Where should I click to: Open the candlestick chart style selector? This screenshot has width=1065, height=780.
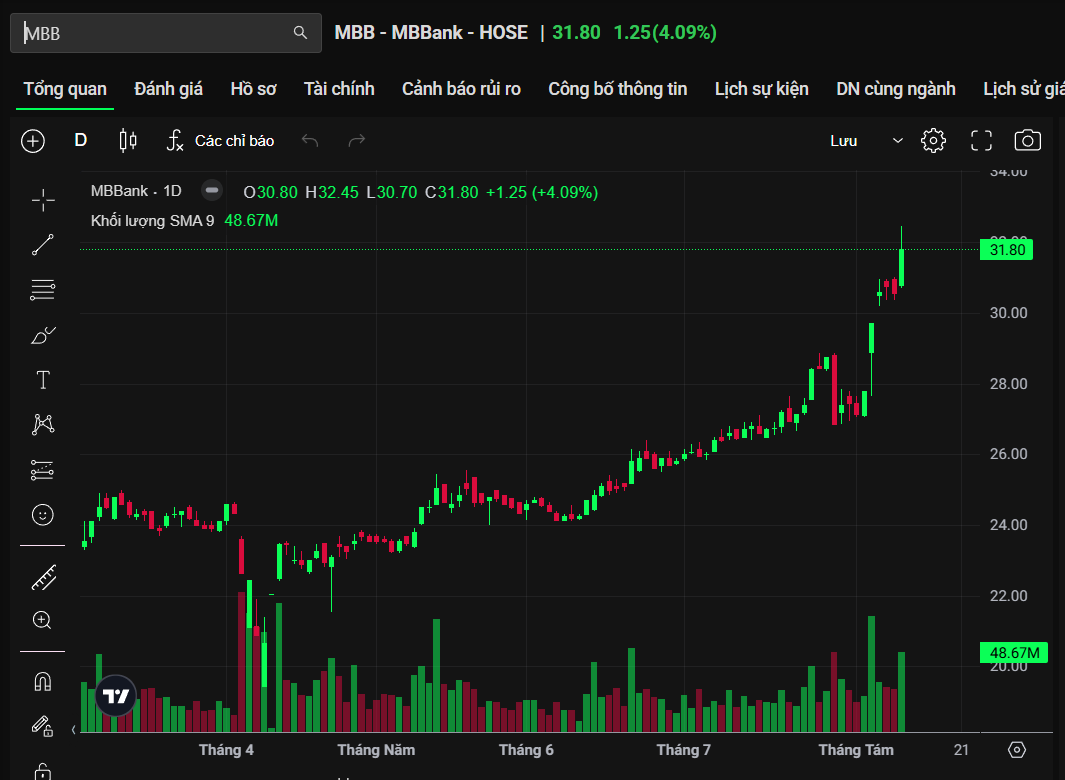click(128, 141)
